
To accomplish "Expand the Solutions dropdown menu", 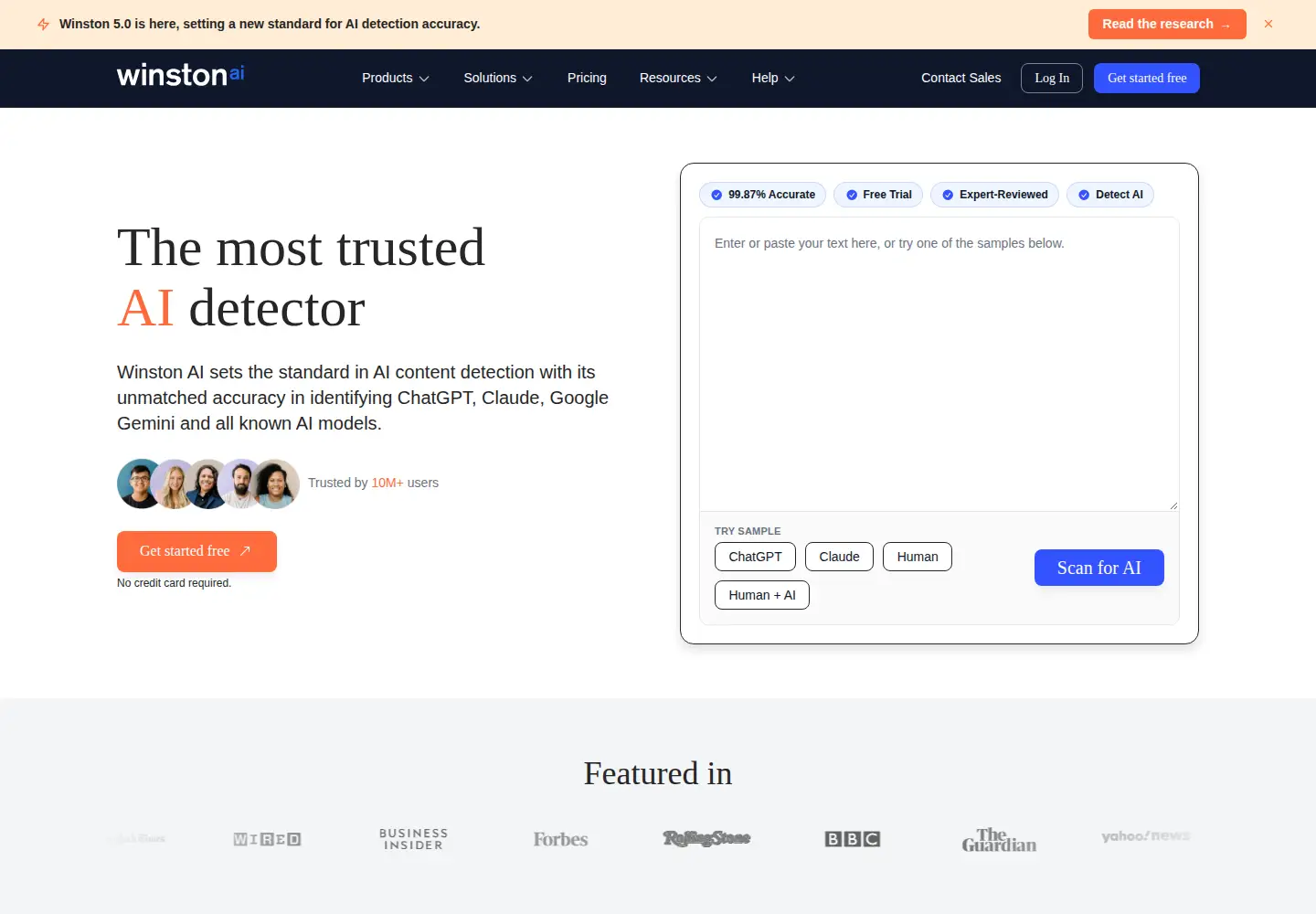I will 498,79.
